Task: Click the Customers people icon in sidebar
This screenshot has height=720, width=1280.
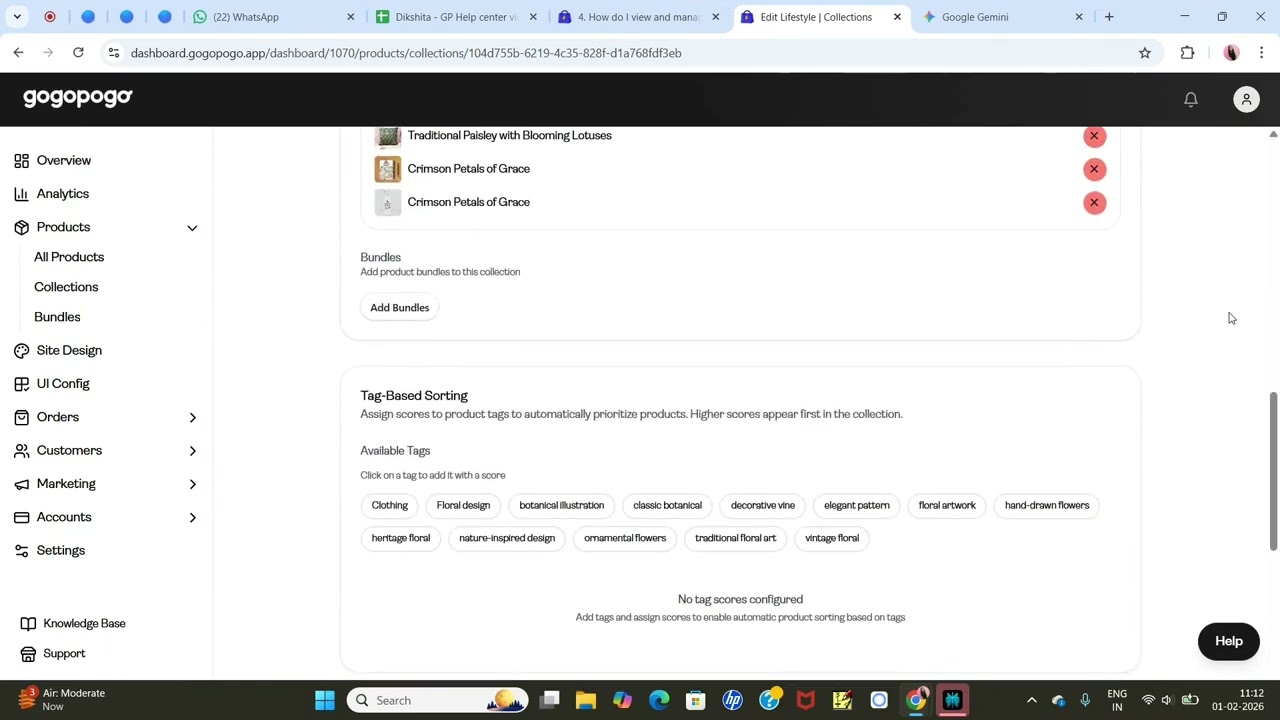Action: (x=21, y=450)
